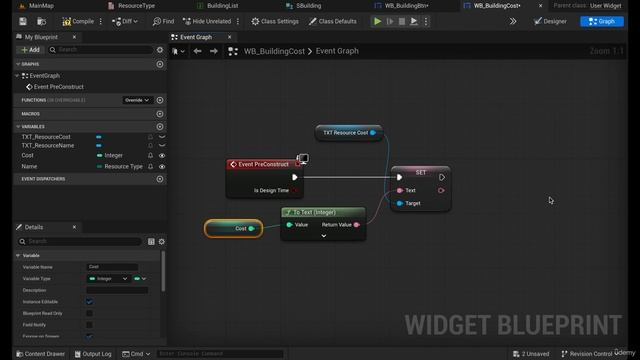Viewport: 640px width, 360px height.
Task: Open Class Settings
Action: tap(275, 21)
